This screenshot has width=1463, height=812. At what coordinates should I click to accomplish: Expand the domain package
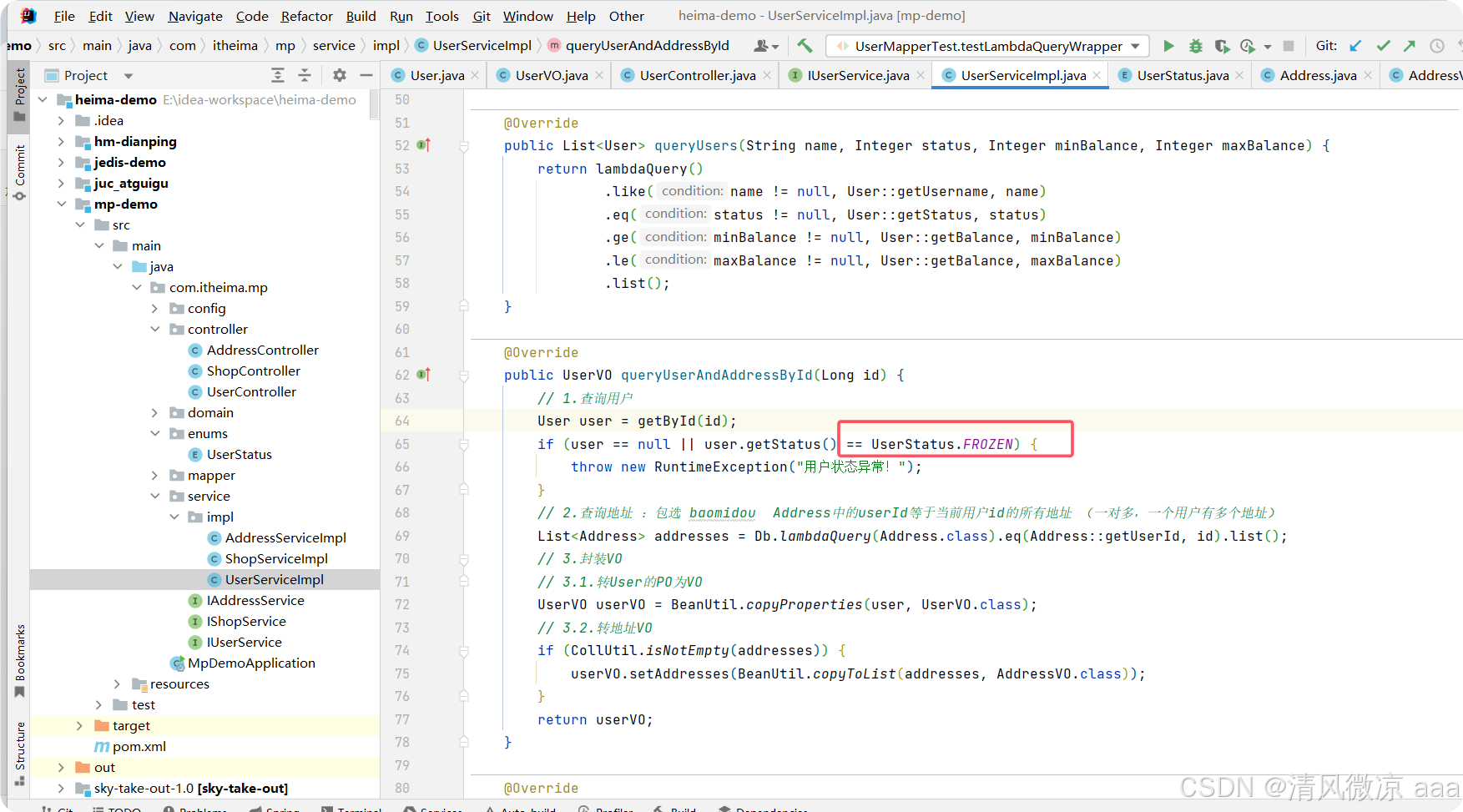154,413
